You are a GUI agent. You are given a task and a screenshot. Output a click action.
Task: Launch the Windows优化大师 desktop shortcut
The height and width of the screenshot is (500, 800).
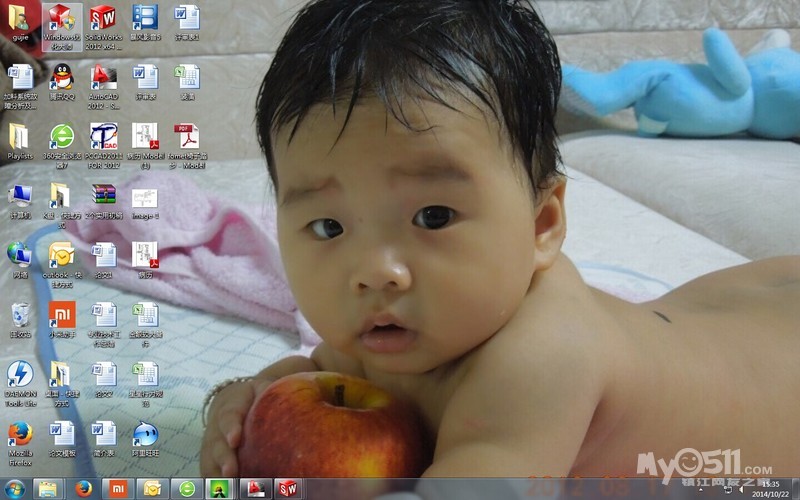62,27
